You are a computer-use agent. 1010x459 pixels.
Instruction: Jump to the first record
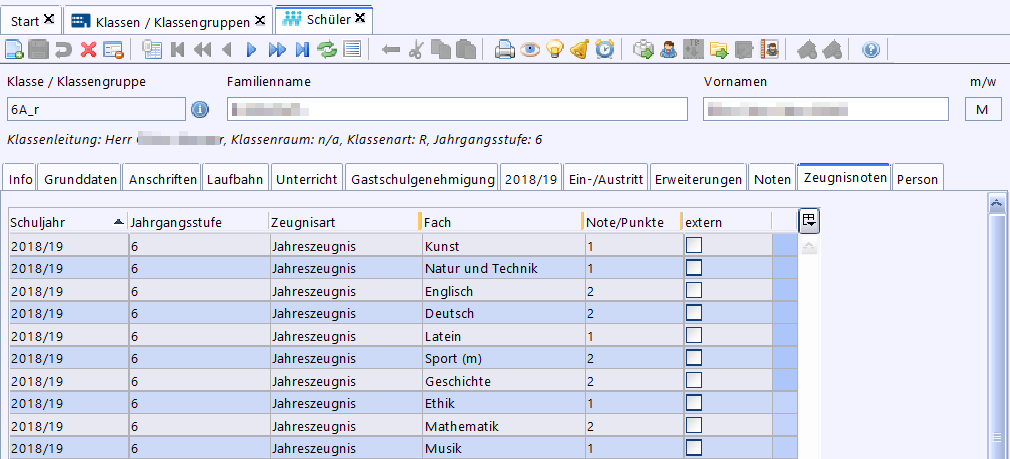[178, 50]
